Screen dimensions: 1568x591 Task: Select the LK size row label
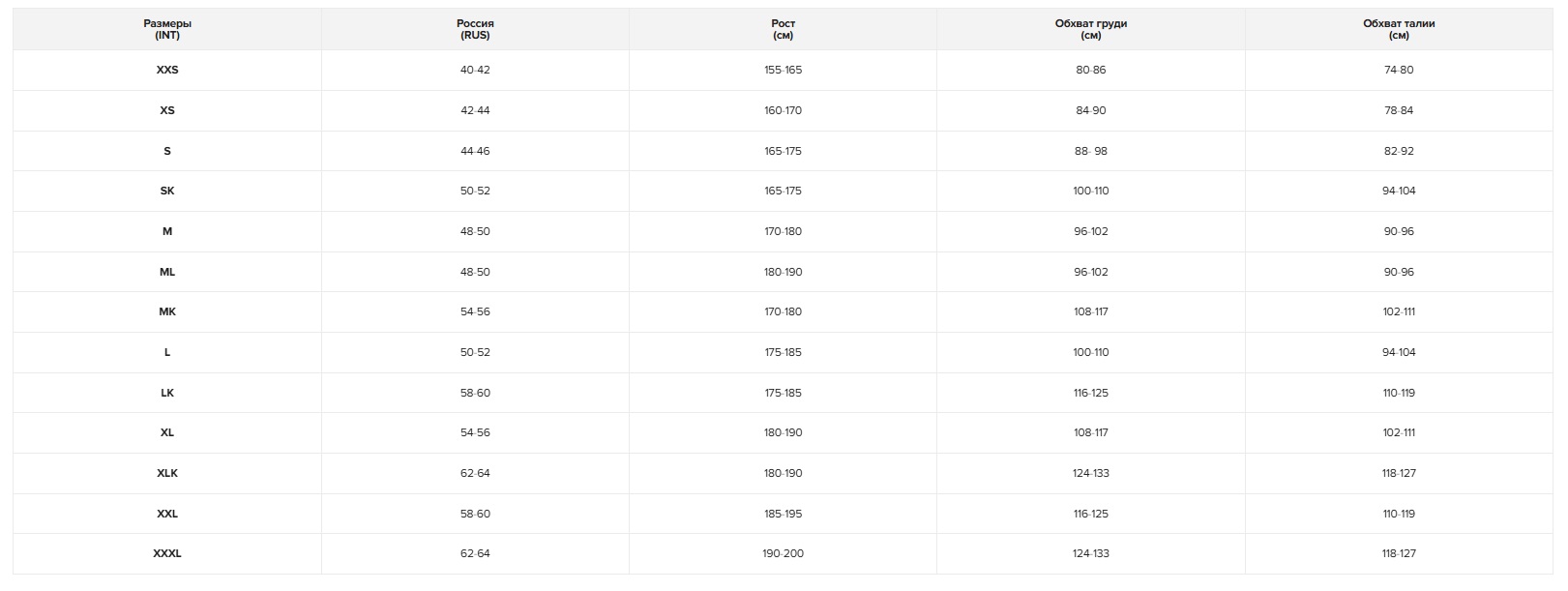click(167, 393)
